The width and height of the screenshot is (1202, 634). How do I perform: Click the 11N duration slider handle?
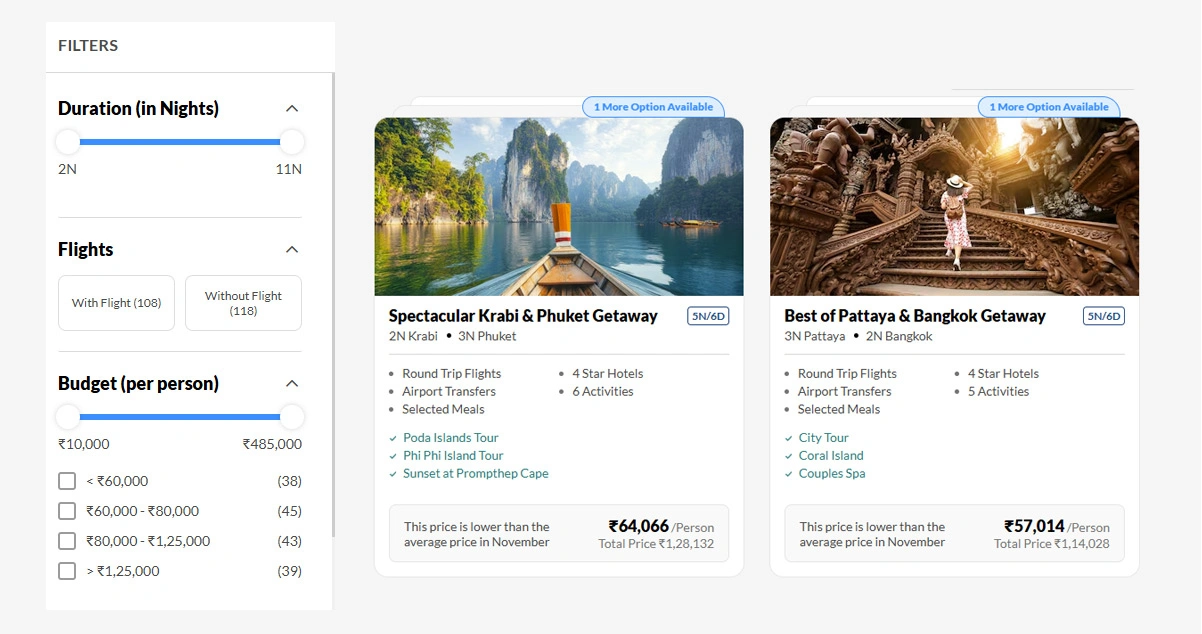coord(291,141)
